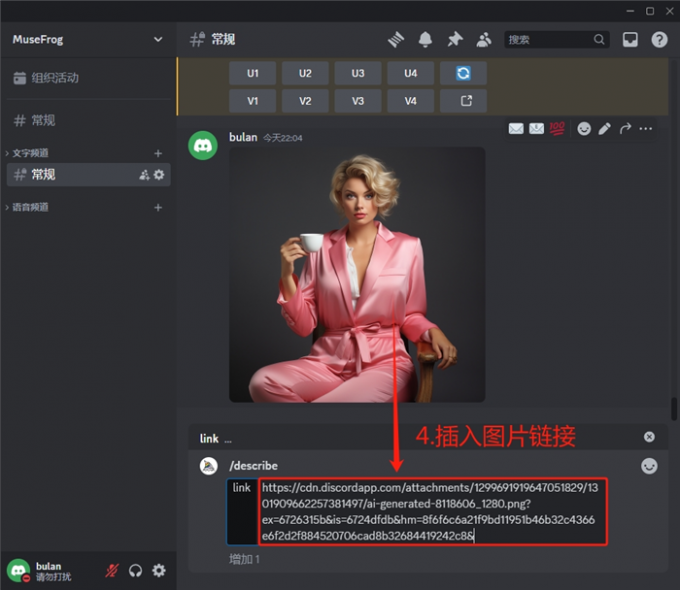
Task: Open the help question mark icon
Action: point(659,40)
